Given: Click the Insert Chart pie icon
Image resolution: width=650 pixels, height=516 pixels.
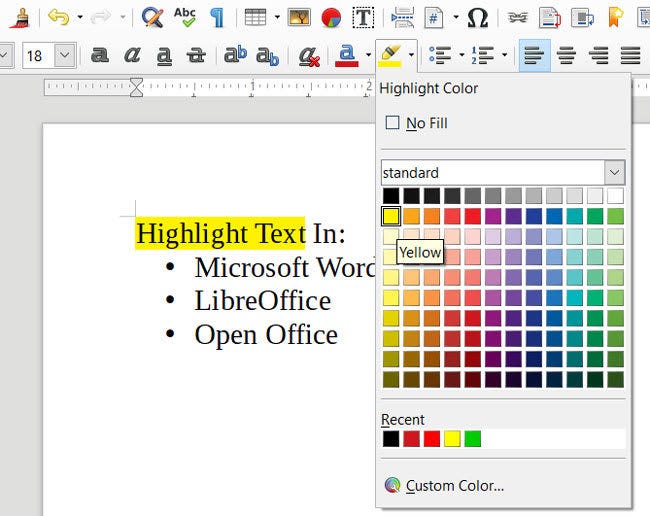Looking at the screenshot, I should (331, 17).
